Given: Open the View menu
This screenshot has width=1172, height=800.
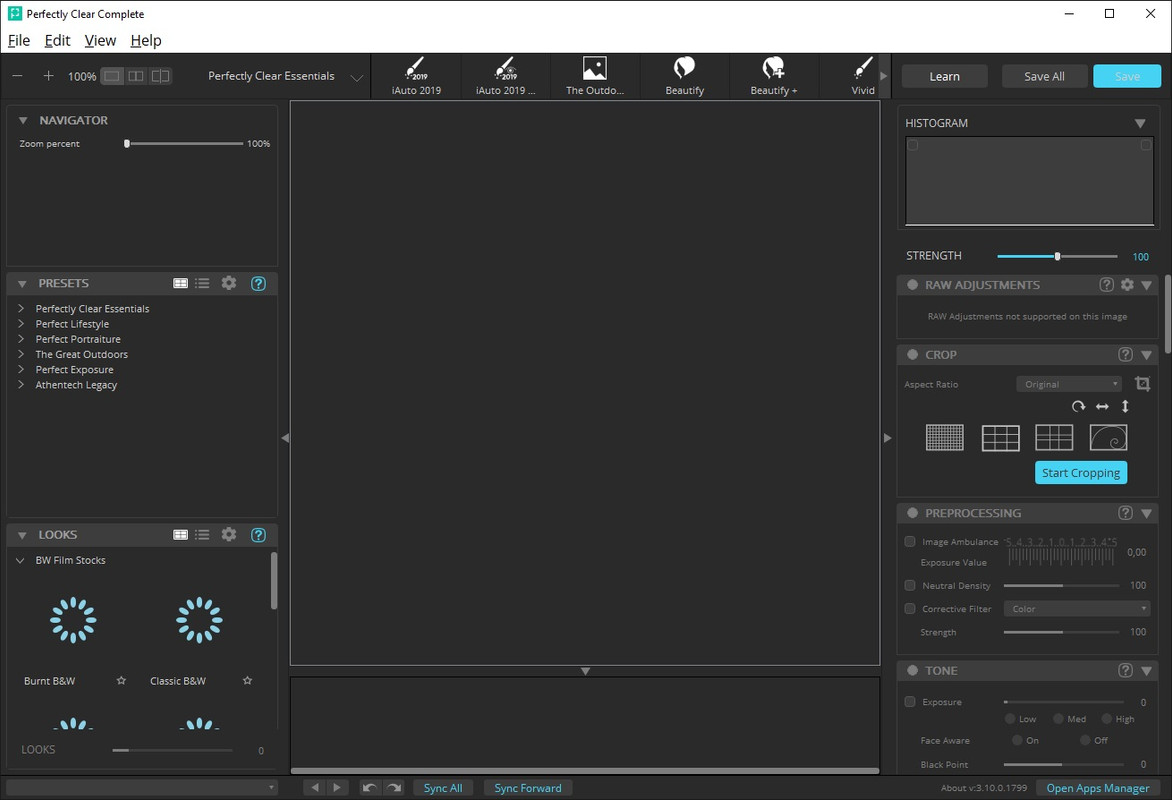Looking at the screenshot, I should click(x=100, y=40).
